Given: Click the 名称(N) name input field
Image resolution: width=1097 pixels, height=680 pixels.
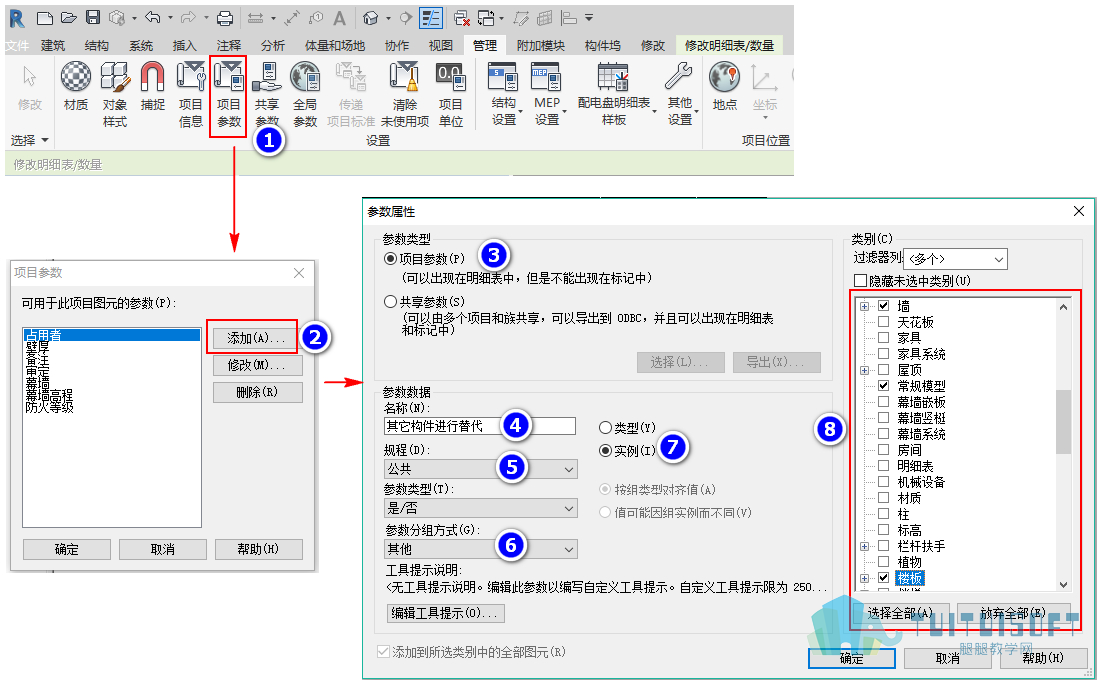Looking at the screenshot, I should click(x=480, y=426).
